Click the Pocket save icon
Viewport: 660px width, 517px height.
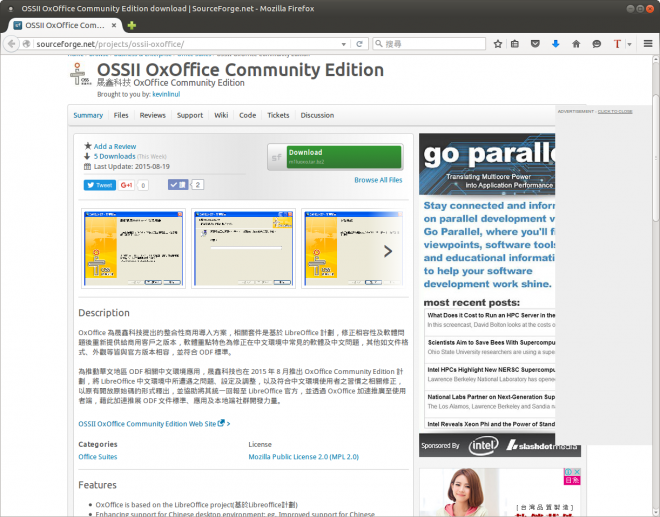[535, 44]
